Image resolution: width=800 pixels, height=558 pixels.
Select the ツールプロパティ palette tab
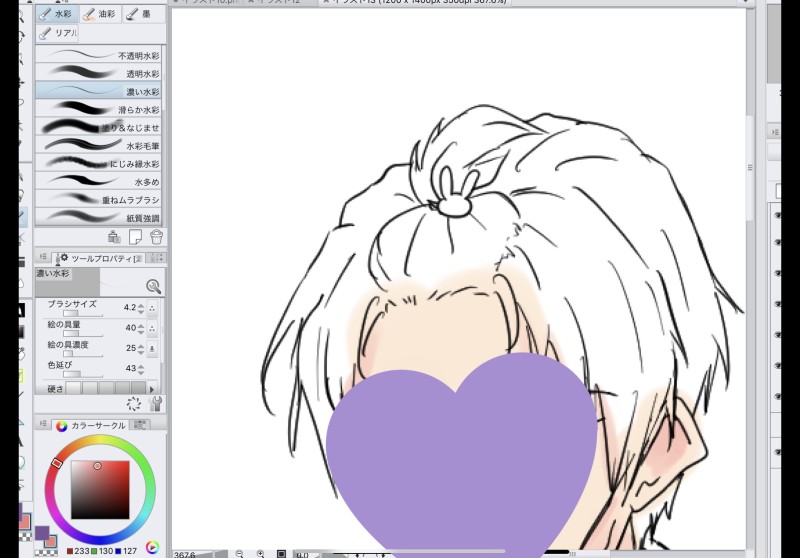click(x=98, y=259)
